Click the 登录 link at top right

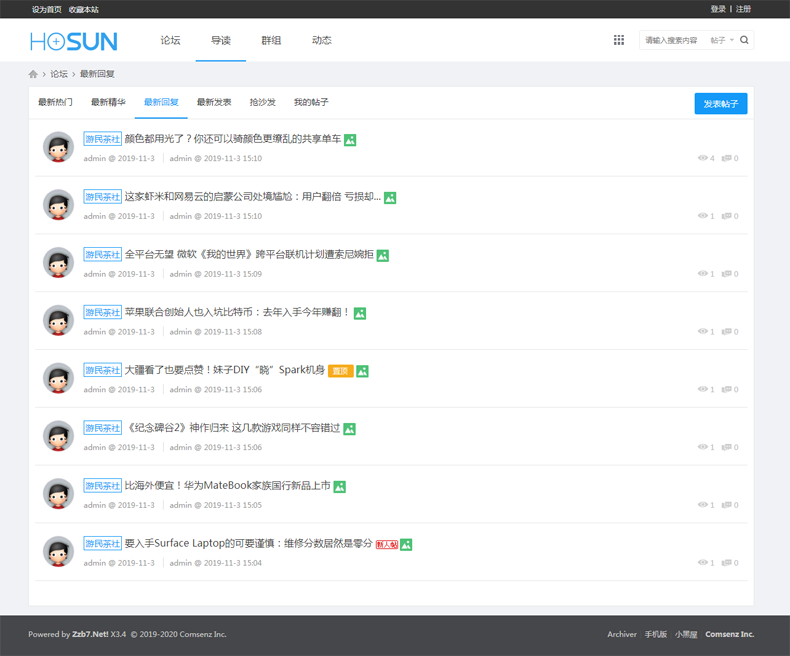click(x=718, y=9)
